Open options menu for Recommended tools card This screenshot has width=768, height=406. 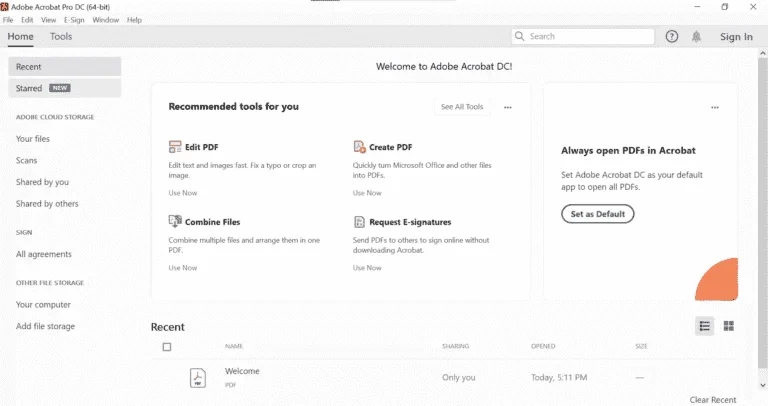tap(507, 107)
